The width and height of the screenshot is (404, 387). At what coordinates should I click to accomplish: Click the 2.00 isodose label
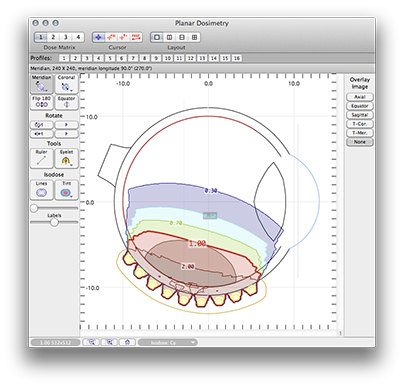pos(188,267)
